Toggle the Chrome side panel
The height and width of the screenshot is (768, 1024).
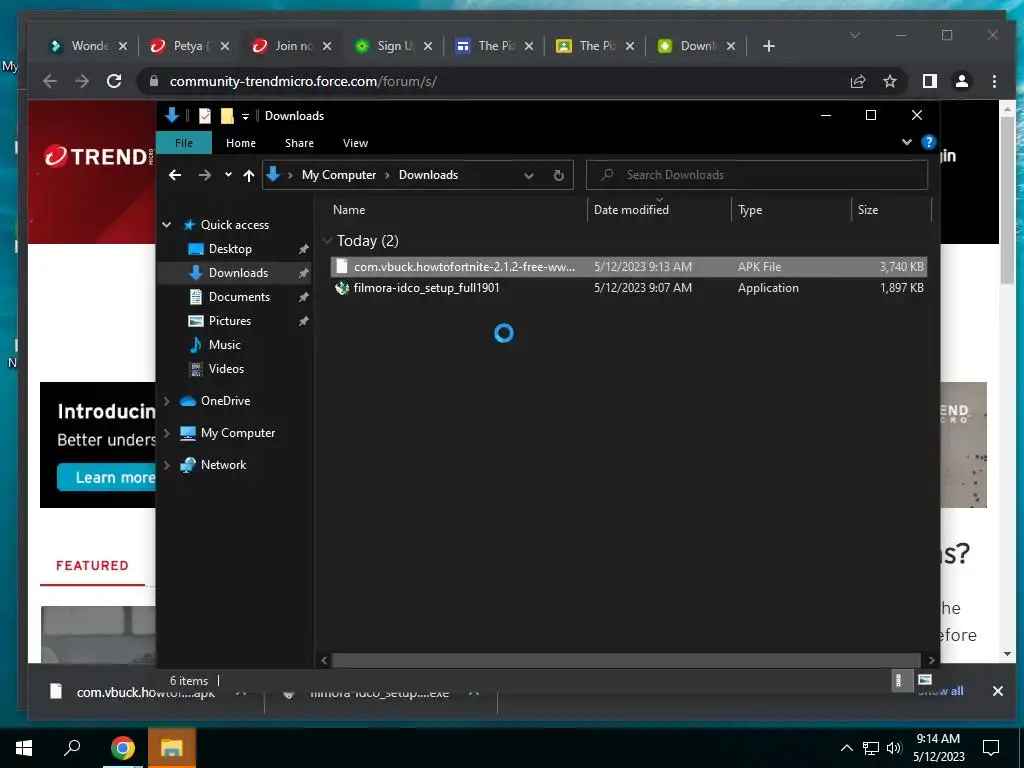pyautogui.click(x=929, y=82)
